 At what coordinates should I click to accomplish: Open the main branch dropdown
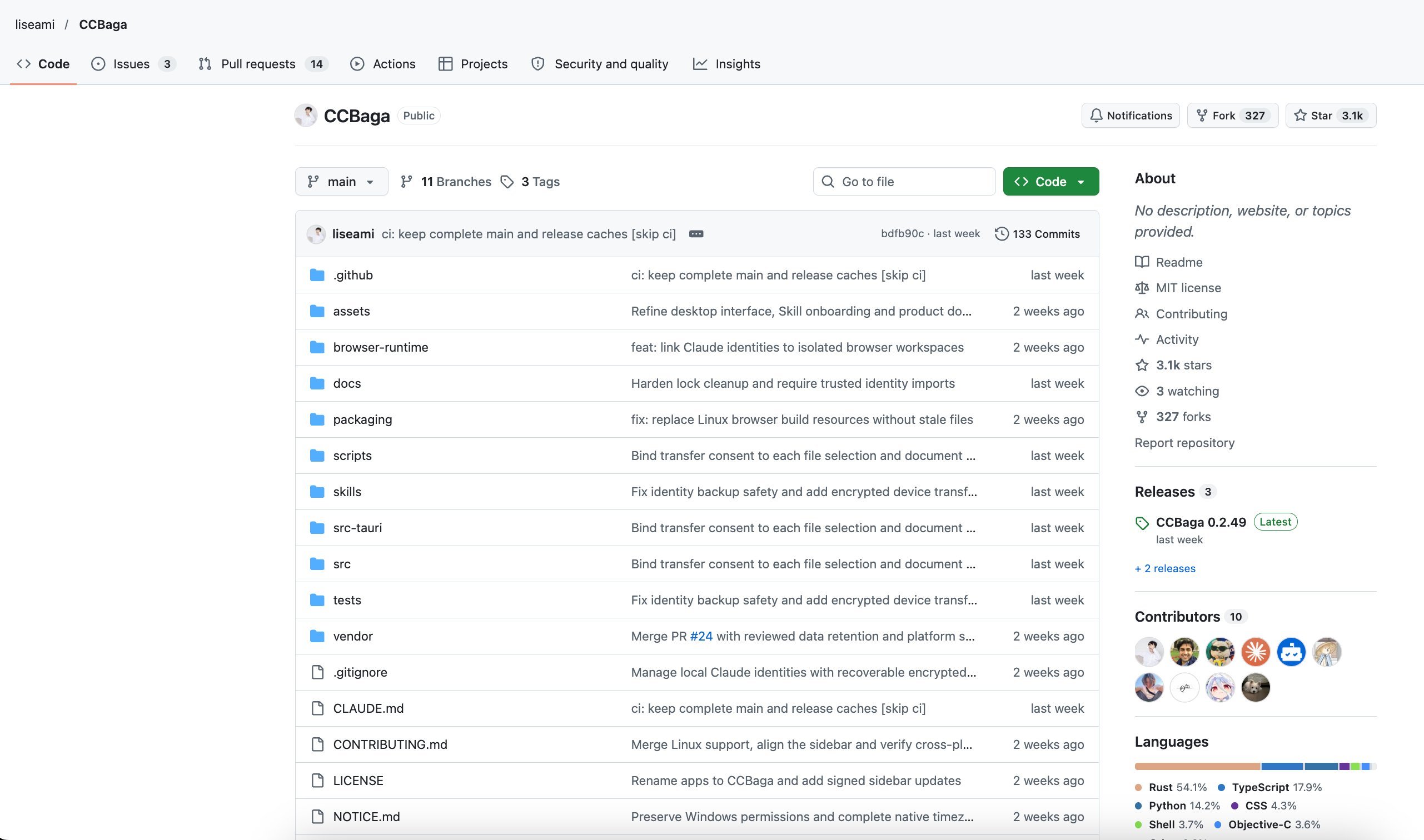click(341, 182)
